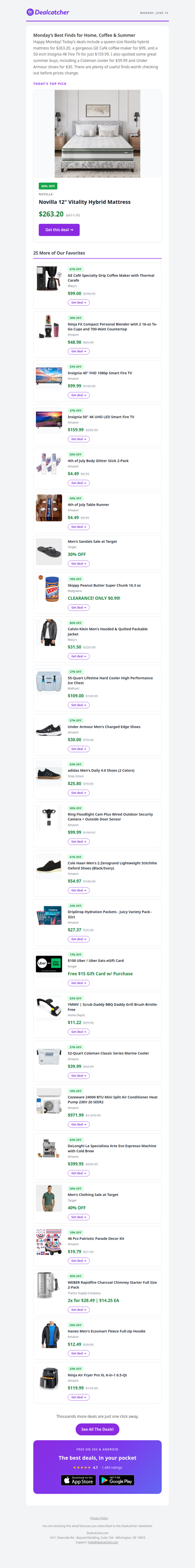Click the Skippy Peanut Butter jar thumbnail
The width and height of the screenshot is (195, 1568).
[x=49, y=589]
